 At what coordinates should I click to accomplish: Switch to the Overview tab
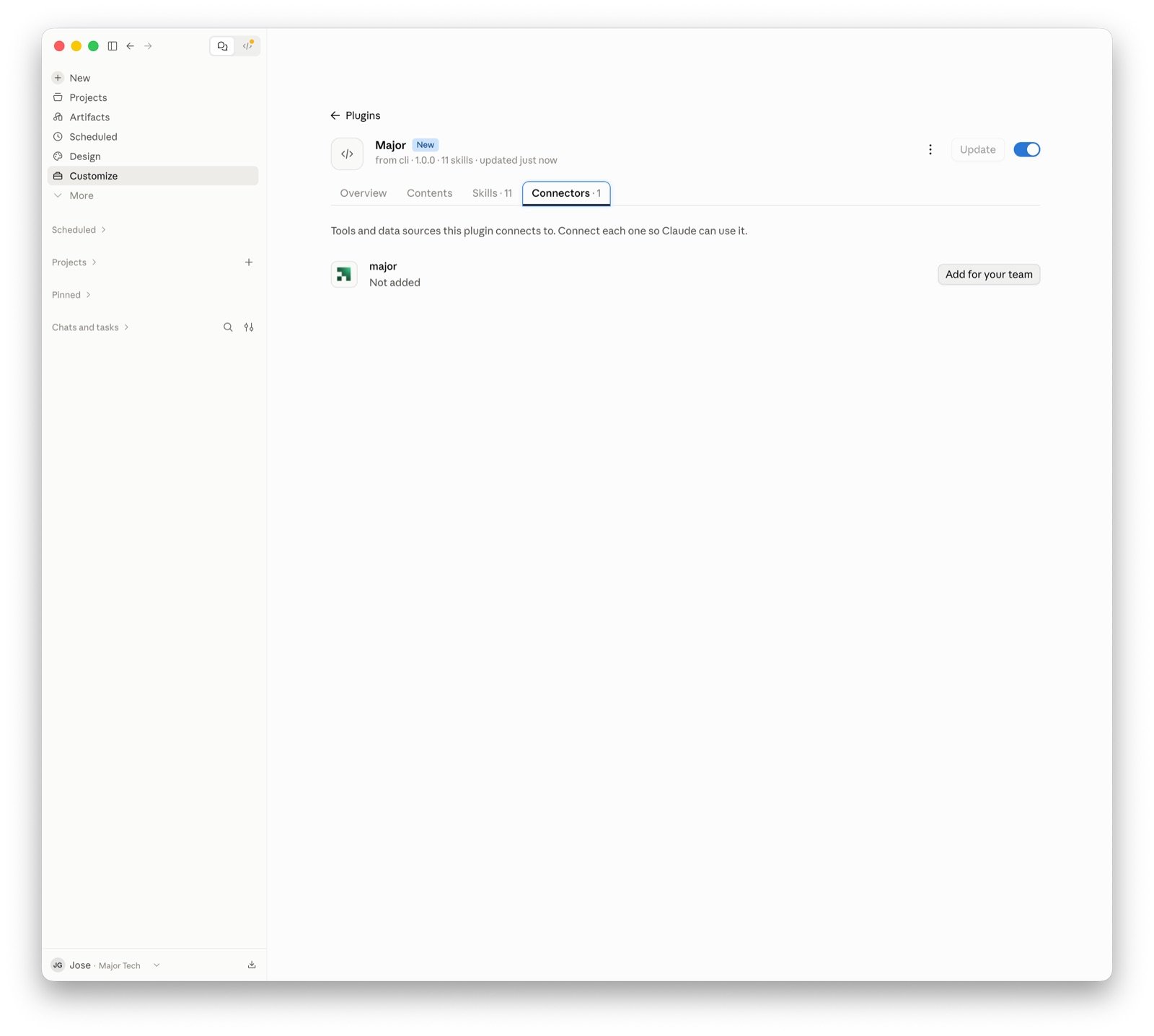pyautogui.click(x=364, y=193)
